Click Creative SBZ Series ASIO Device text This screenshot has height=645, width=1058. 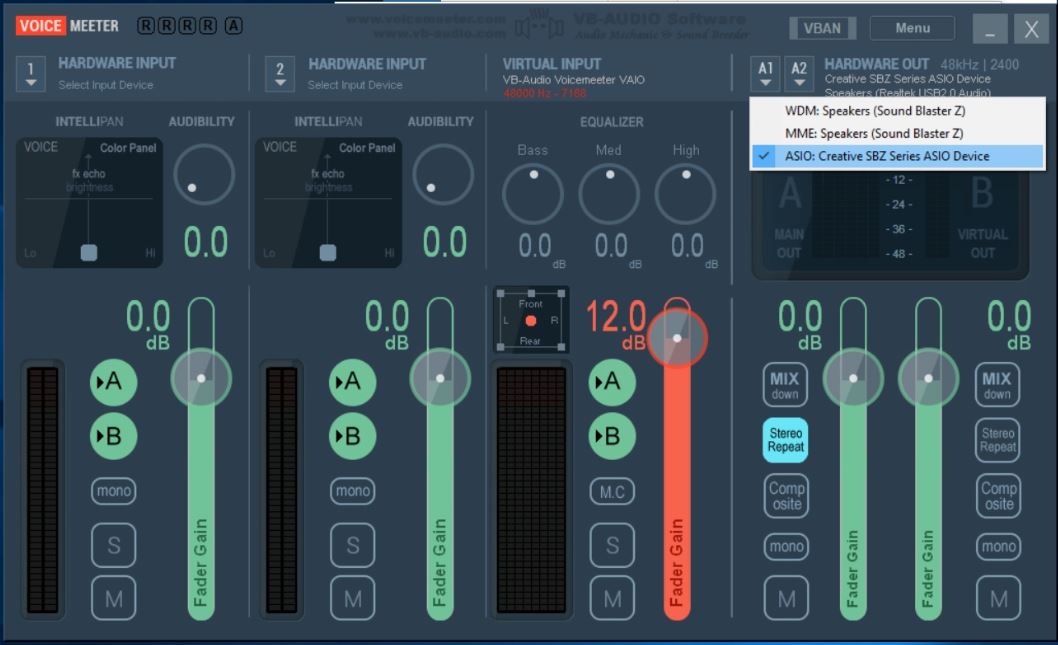point(908,79)
